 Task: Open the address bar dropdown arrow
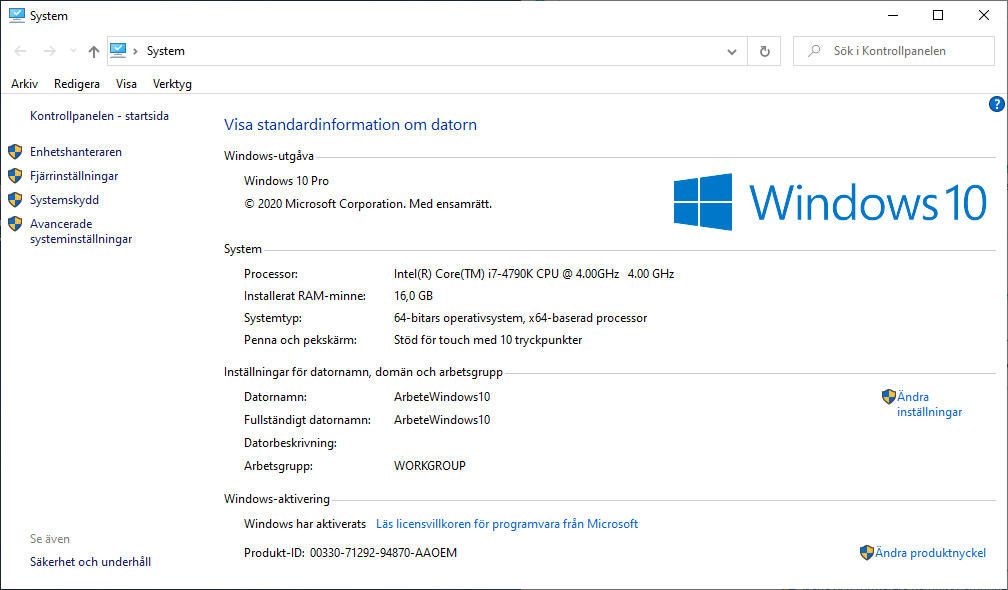pos(731,50)
